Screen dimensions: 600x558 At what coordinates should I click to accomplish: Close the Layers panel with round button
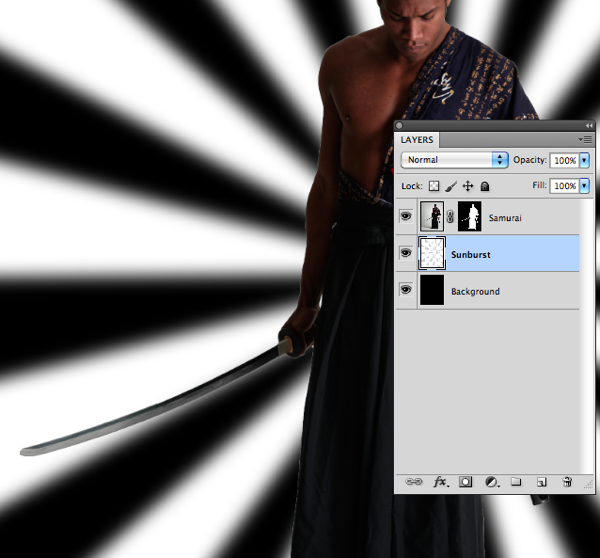399,125
